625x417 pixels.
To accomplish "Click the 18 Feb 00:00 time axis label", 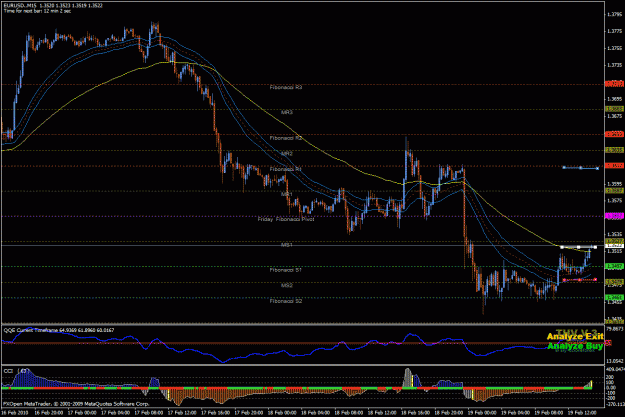I will [x=282, y=413].
